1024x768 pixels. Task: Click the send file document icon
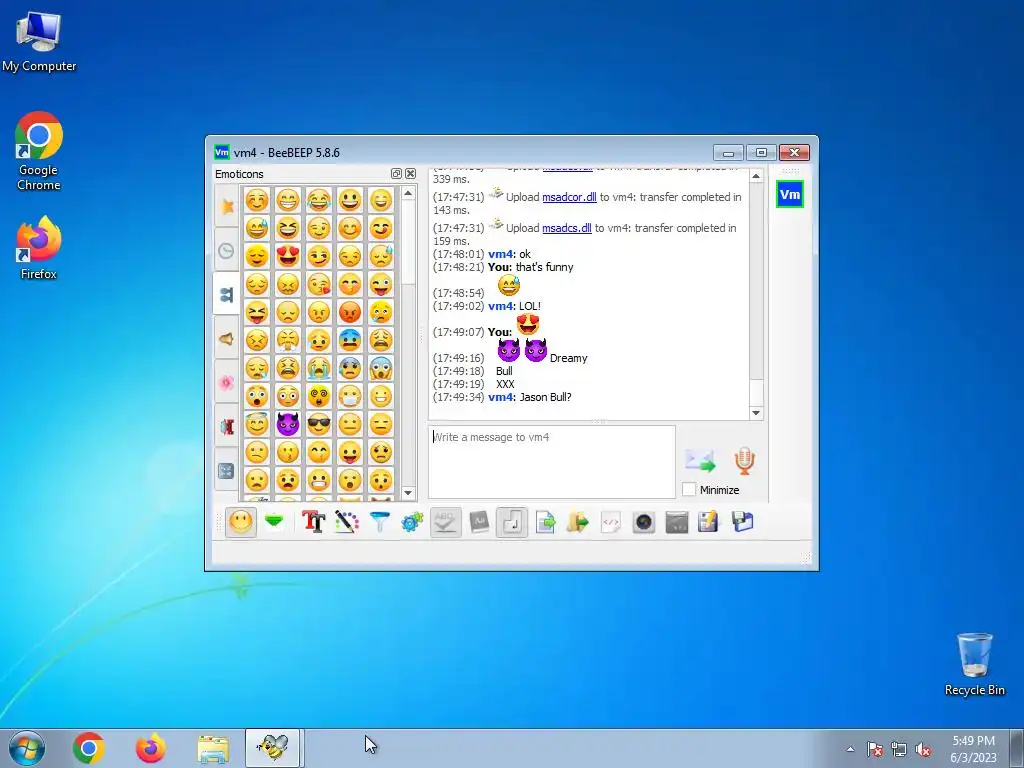545,522
